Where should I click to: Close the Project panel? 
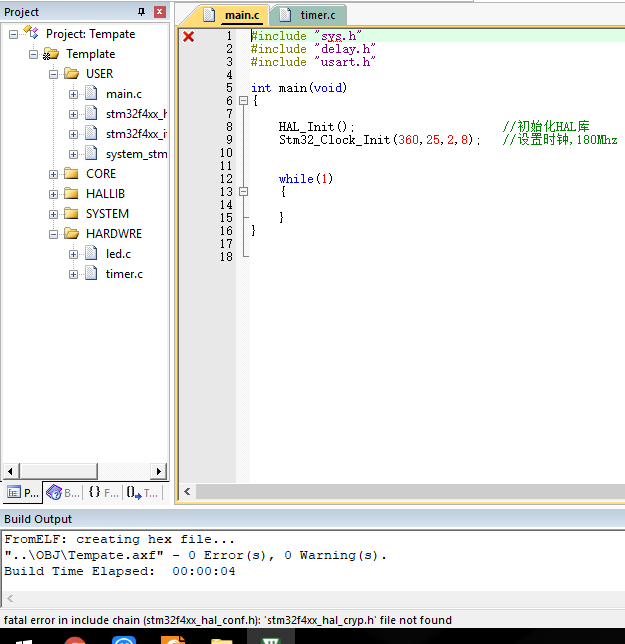(x=160, y=12)
